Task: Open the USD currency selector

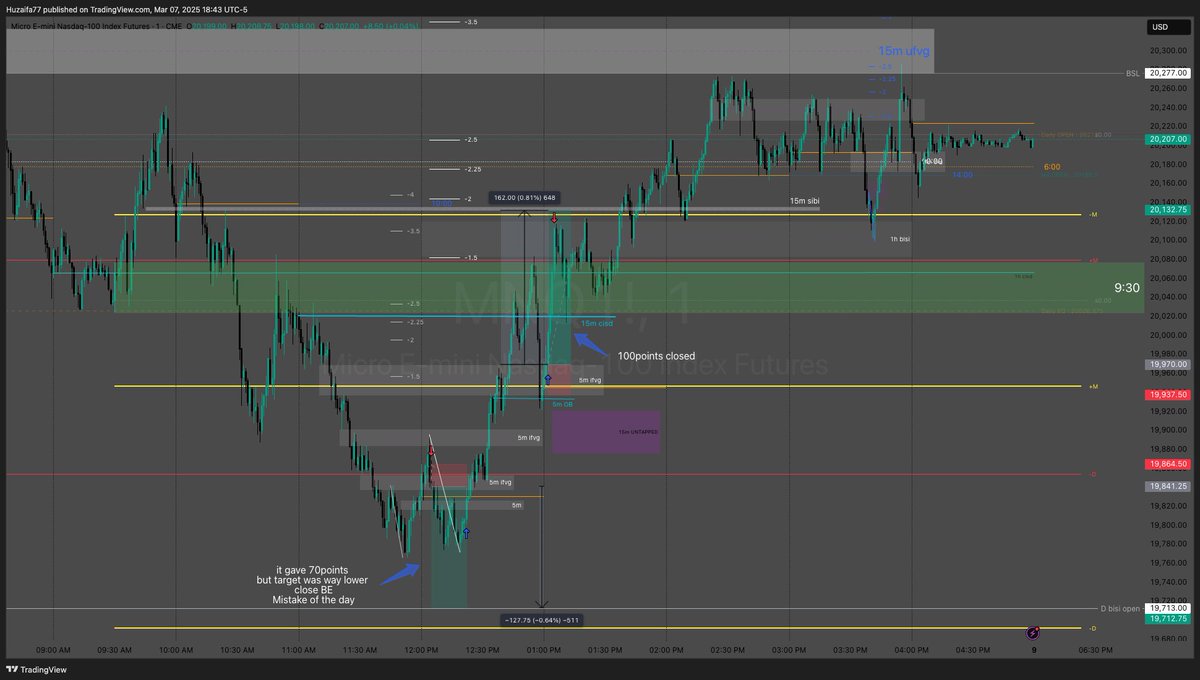Action: click(x=1168, y=28)
